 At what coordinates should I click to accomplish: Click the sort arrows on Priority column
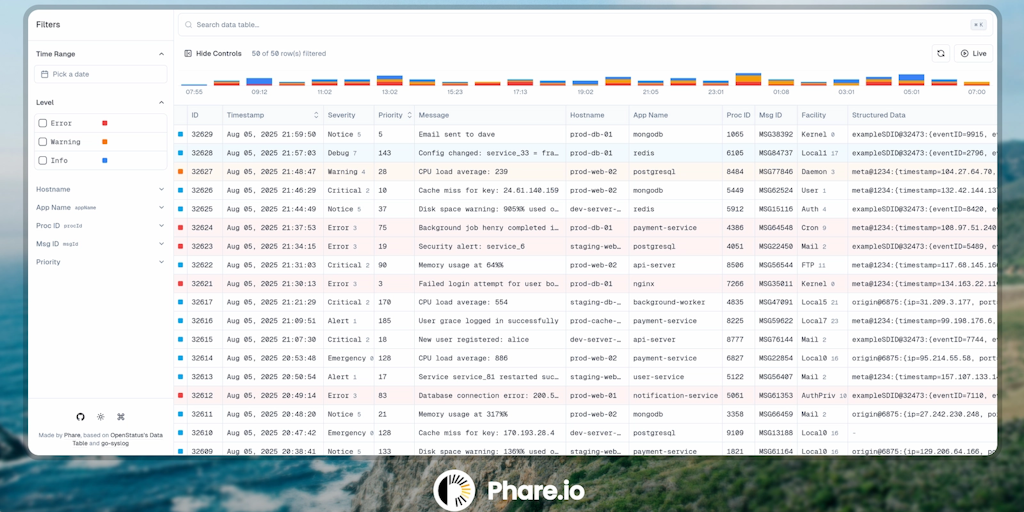[409, 115]
